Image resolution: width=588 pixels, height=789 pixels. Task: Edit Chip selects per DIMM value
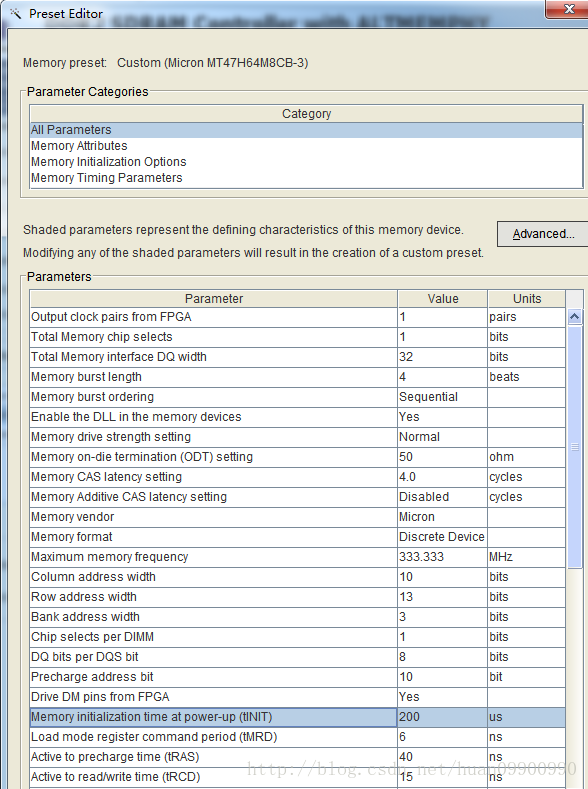pyautogui.click(x=443, y=637)
